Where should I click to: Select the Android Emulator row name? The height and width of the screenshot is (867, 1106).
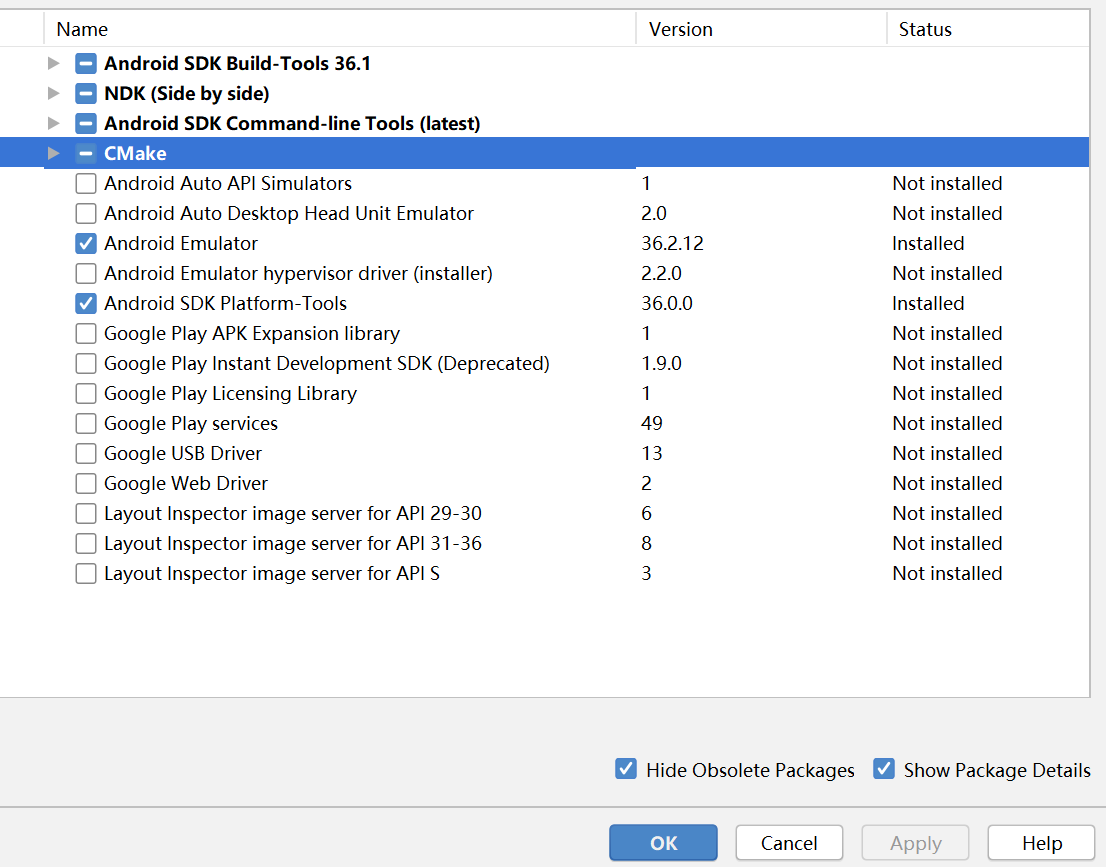coord(181,243)
